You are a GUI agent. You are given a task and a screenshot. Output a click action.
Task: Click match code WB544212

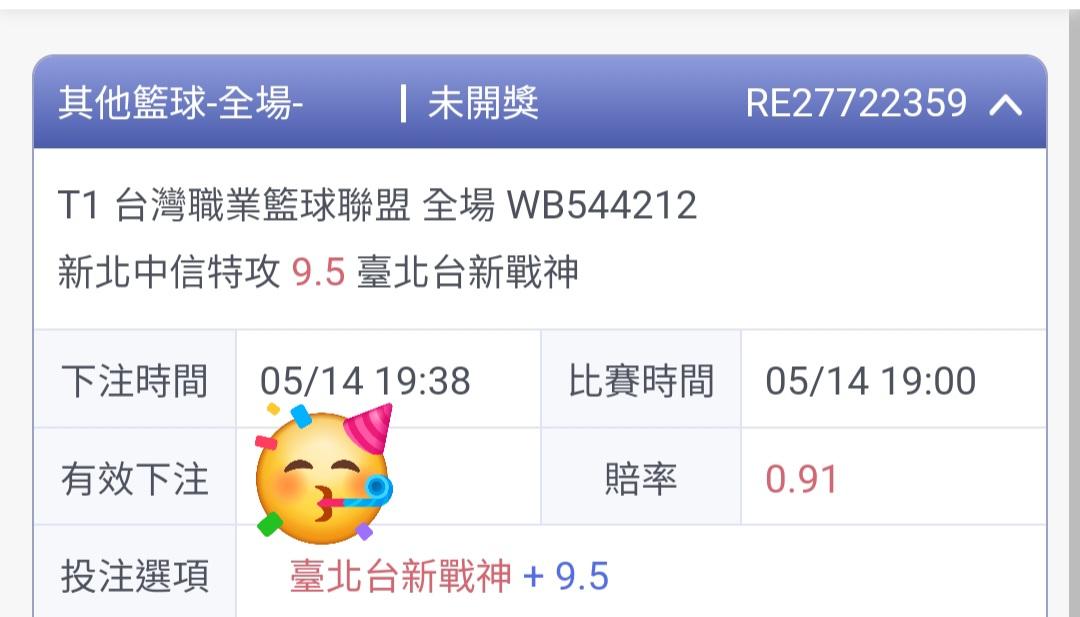coord(602,205)
